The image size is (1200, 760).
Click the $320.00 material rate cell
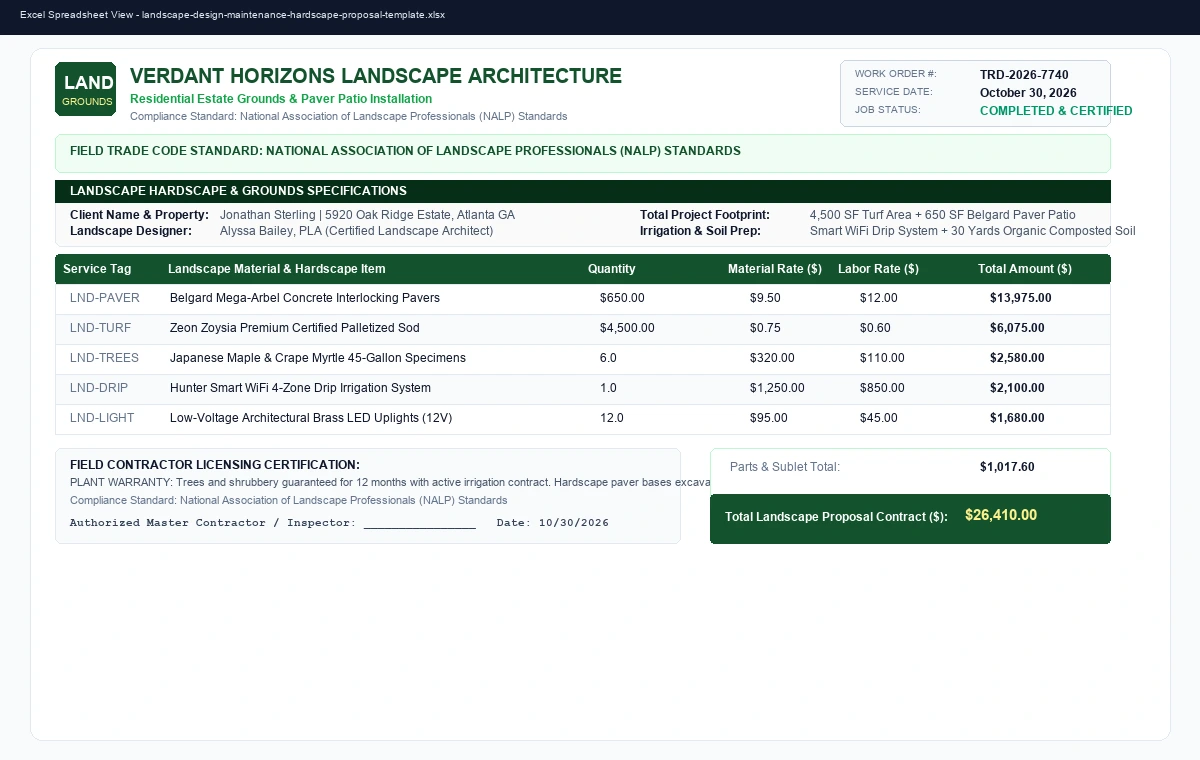[x=772, y=358]
